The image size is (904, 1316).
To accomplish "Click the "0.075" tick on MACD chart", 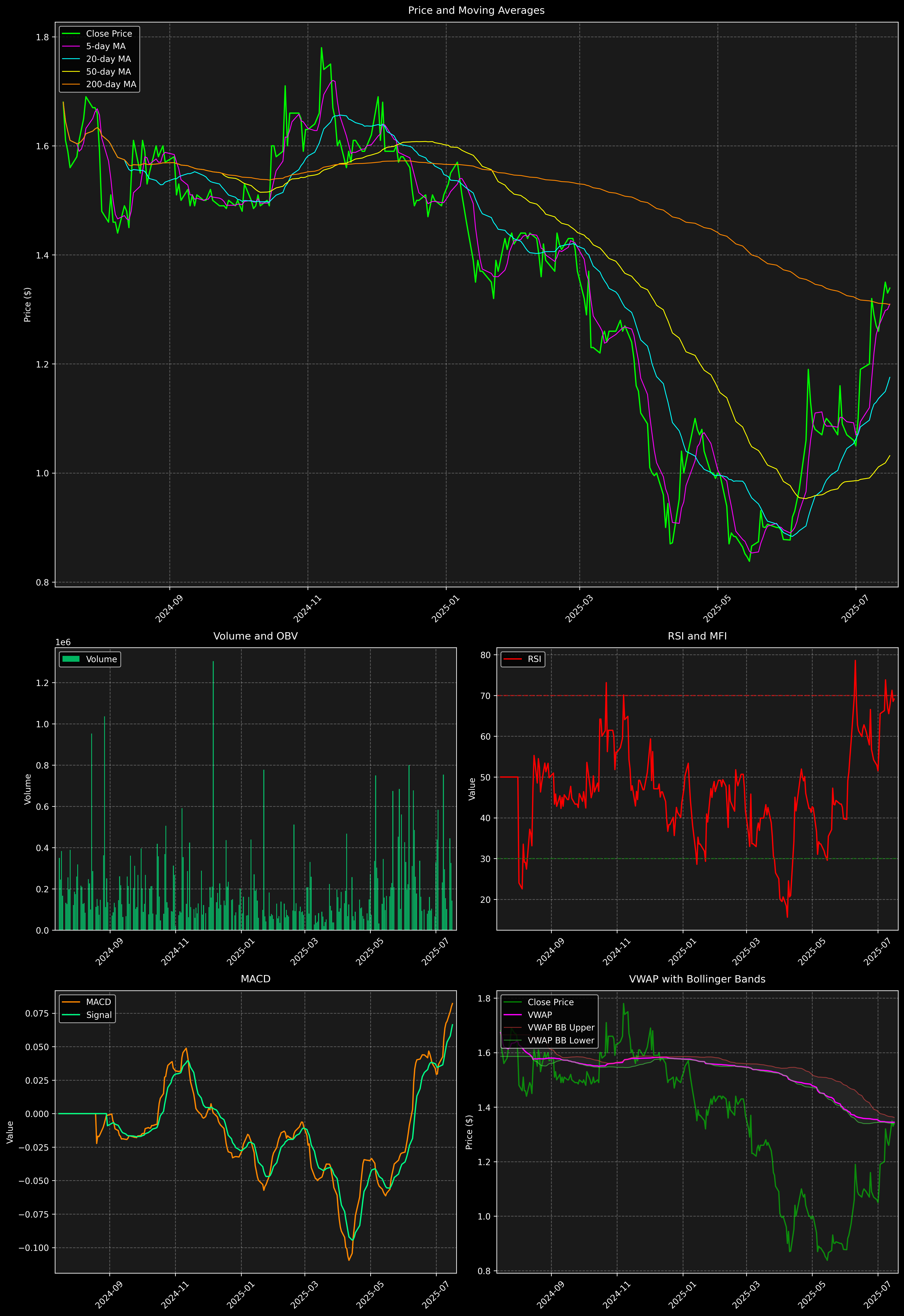I will pos(37,1014).
